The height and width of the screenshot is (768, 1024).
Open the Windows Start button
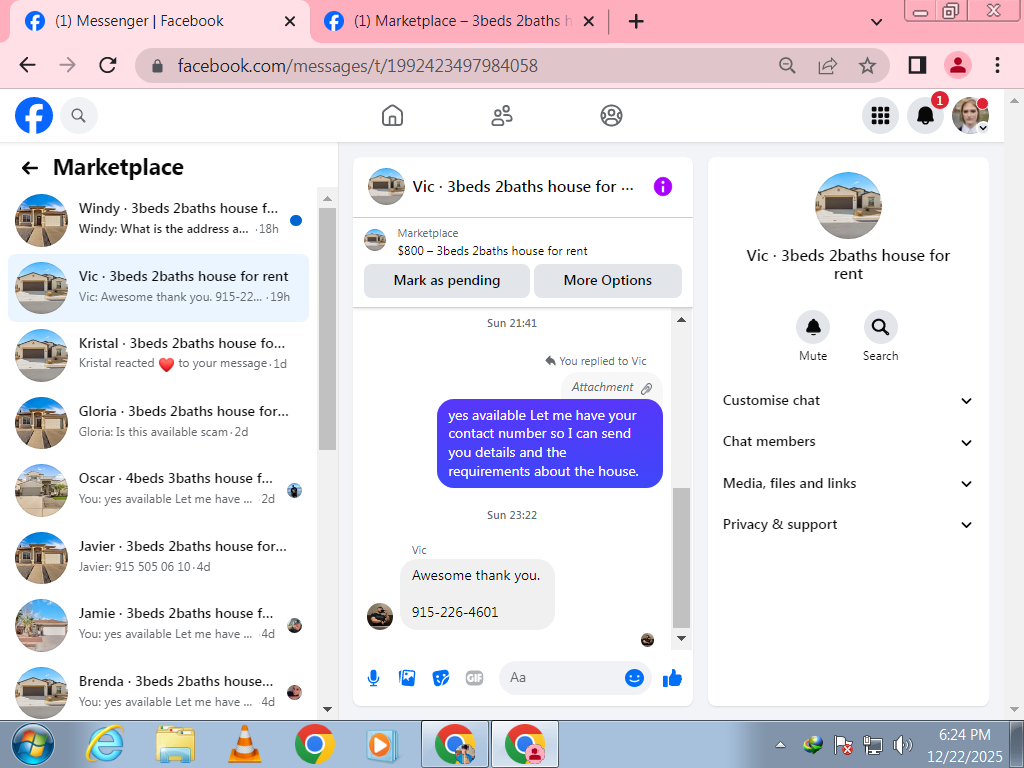pyautogui.click(x=33, y=744)
